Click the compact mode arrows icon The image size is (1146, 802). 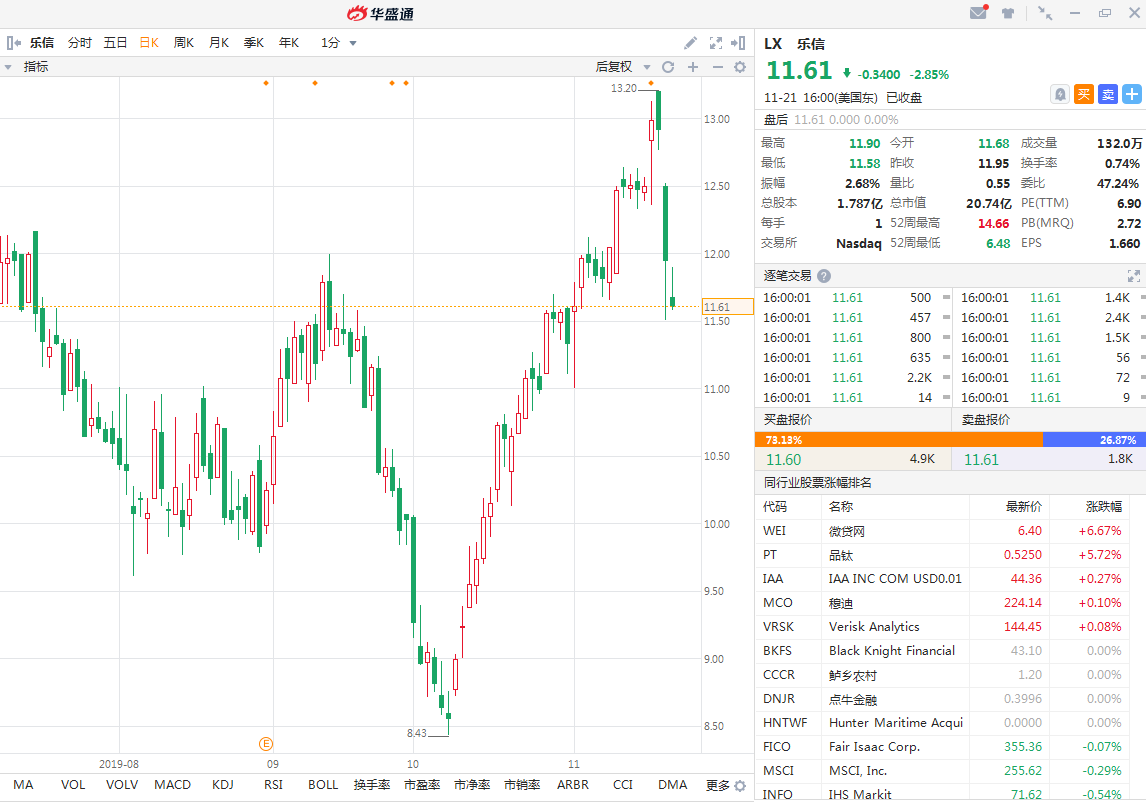click(x=1045, y=13)
